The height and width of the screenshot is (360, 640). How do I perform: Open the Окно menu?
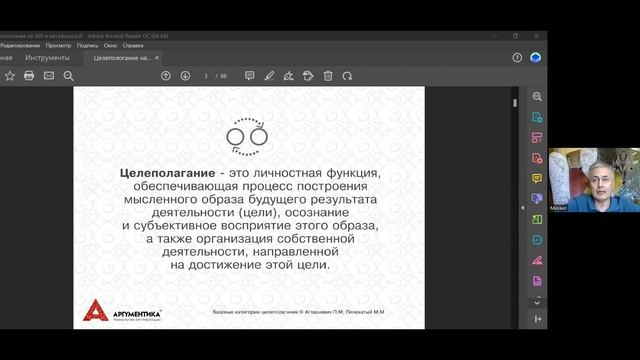pyautogui.click(x=110, y=46)
